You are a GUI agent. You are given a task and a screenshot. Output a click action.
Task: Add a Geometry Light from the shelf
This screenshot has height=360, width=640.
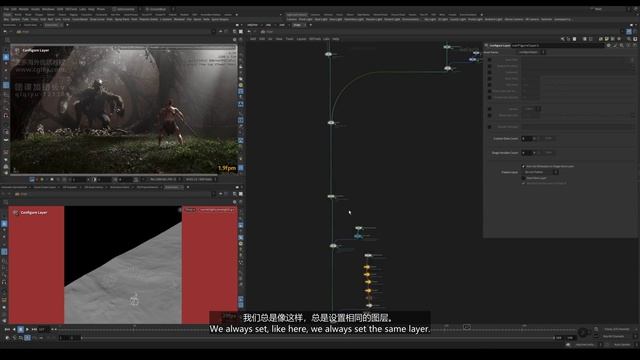[353, 19]
